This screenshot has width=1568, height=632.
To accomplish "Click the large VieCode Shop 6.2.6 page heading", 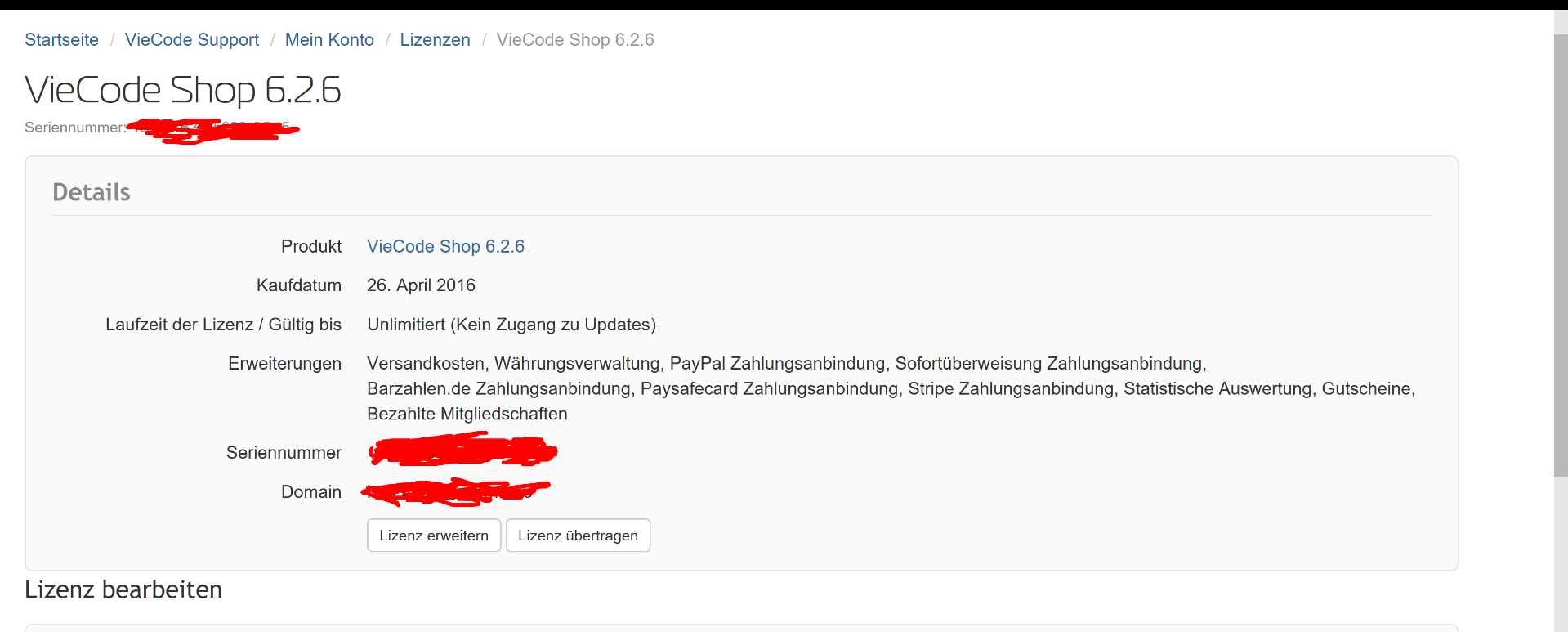I will tap(183, 90).
